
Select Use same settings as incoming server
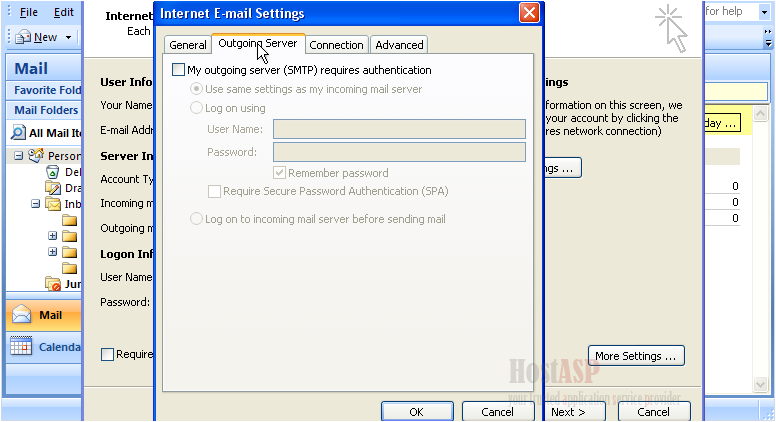coord(196,89)
